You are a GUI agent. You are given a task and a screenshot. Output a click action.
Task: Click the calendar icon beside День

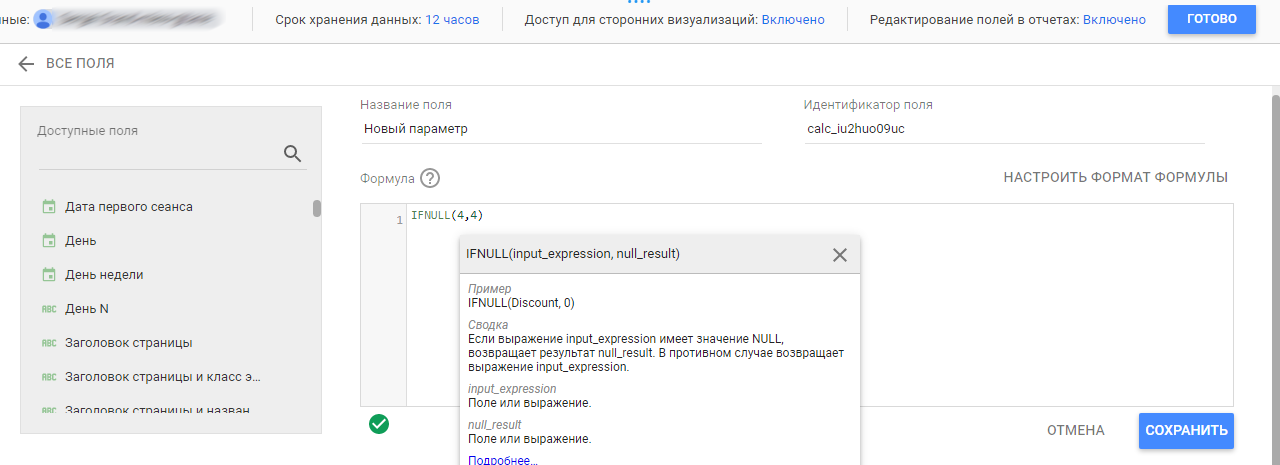coord(49,241)
